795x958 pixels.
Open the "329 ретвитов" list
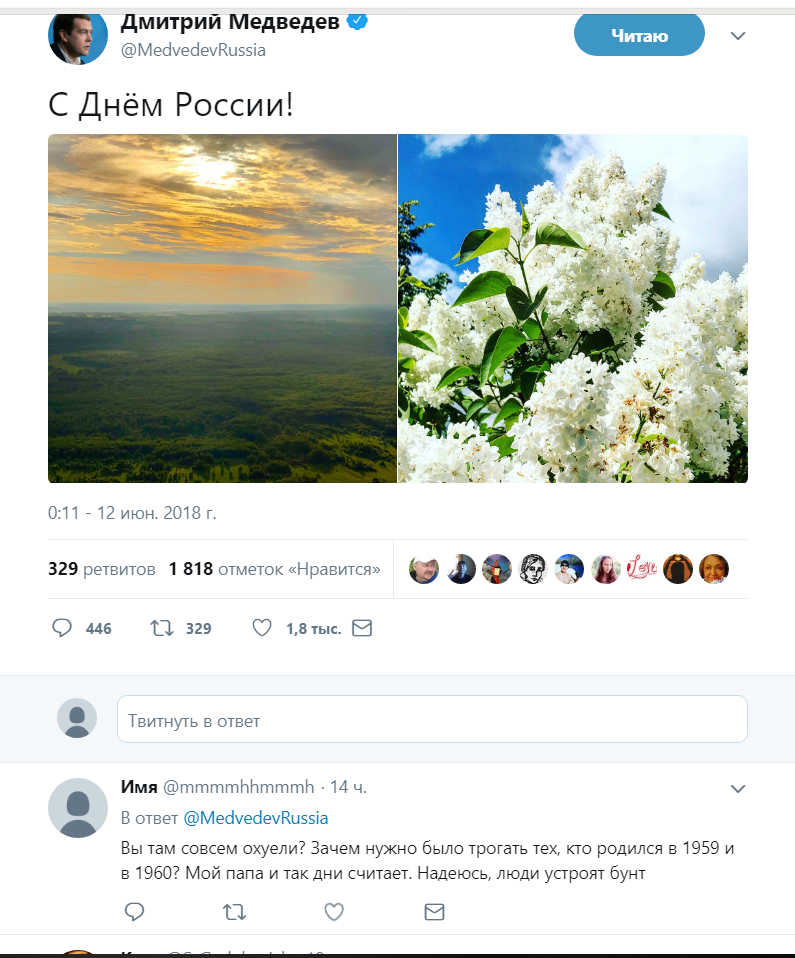tap(102, 569)
